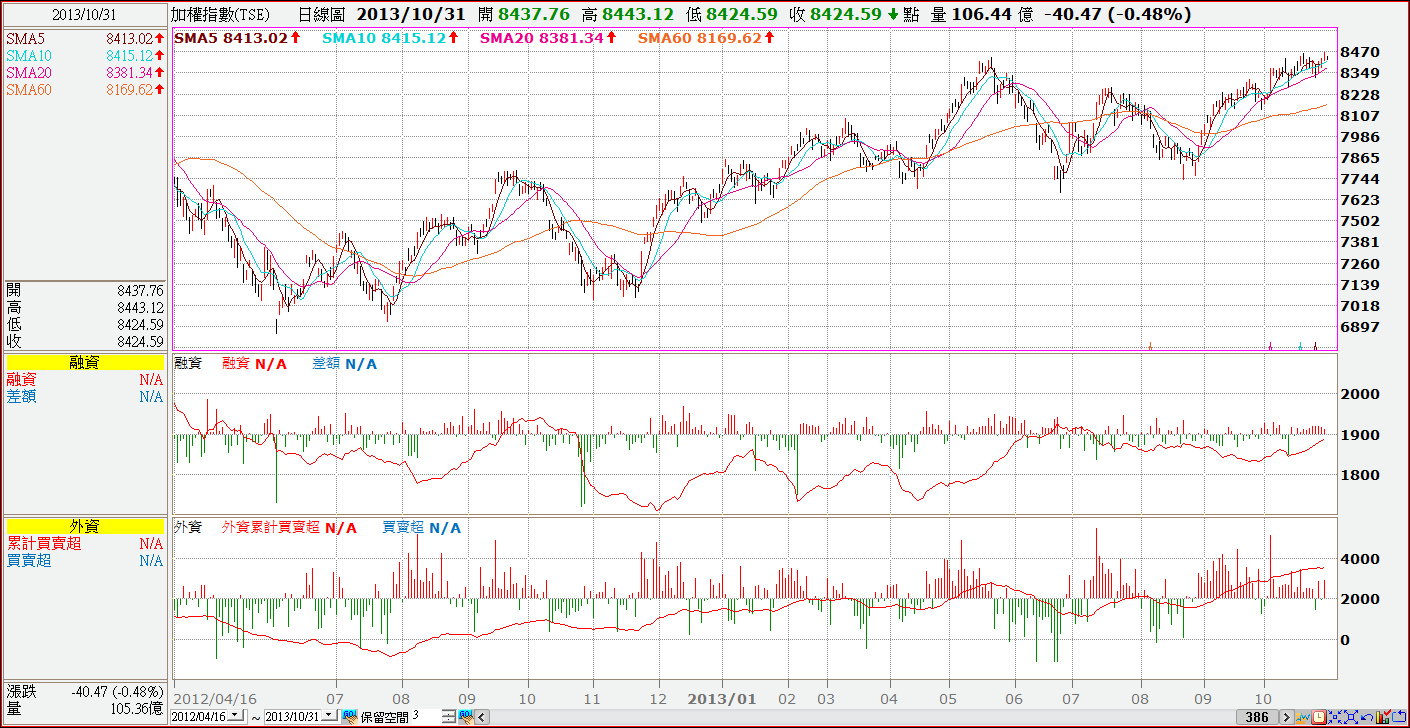The height and width of the screenshot is (728, 1410).
Task: Click the 保留空間 value input field
Action: click(426, 716)
